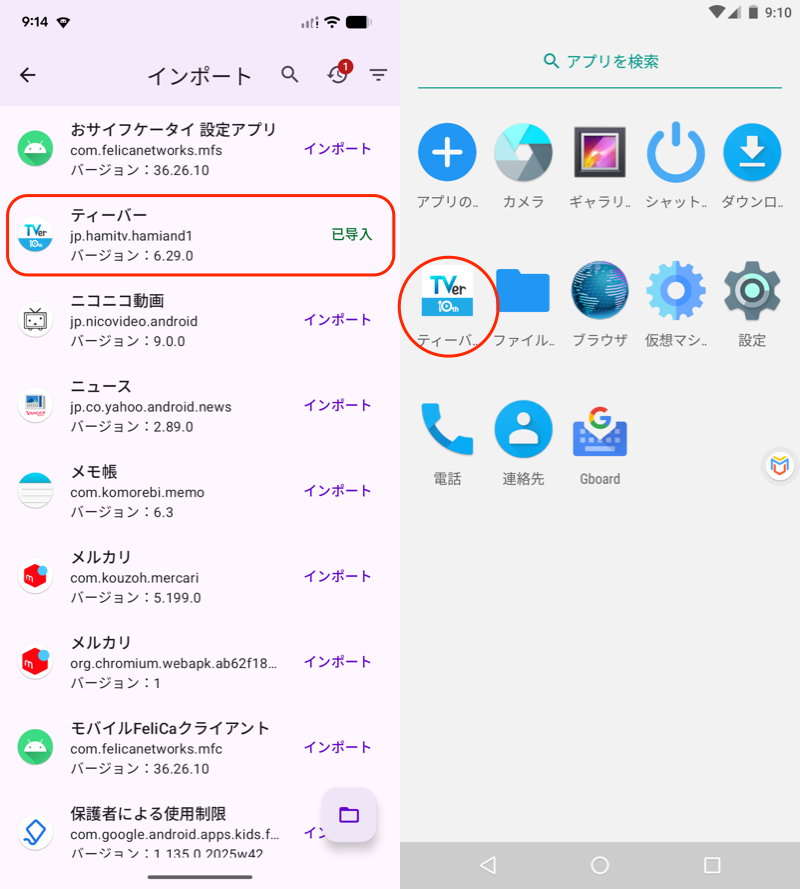Tap the メモ帳 app icon

[x=35, y=491]
